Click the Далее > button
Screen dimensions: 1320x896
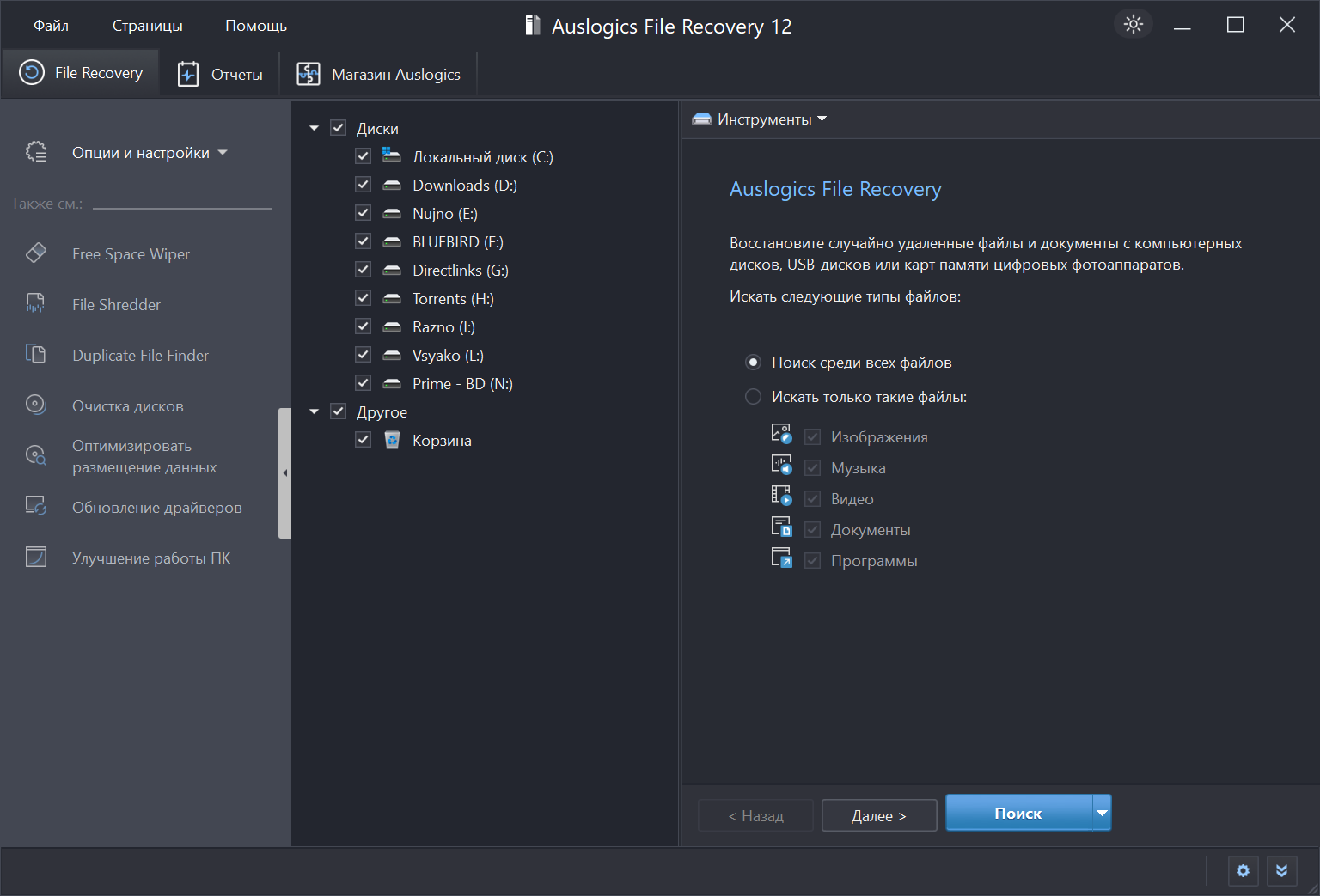[x=878, y=815]
